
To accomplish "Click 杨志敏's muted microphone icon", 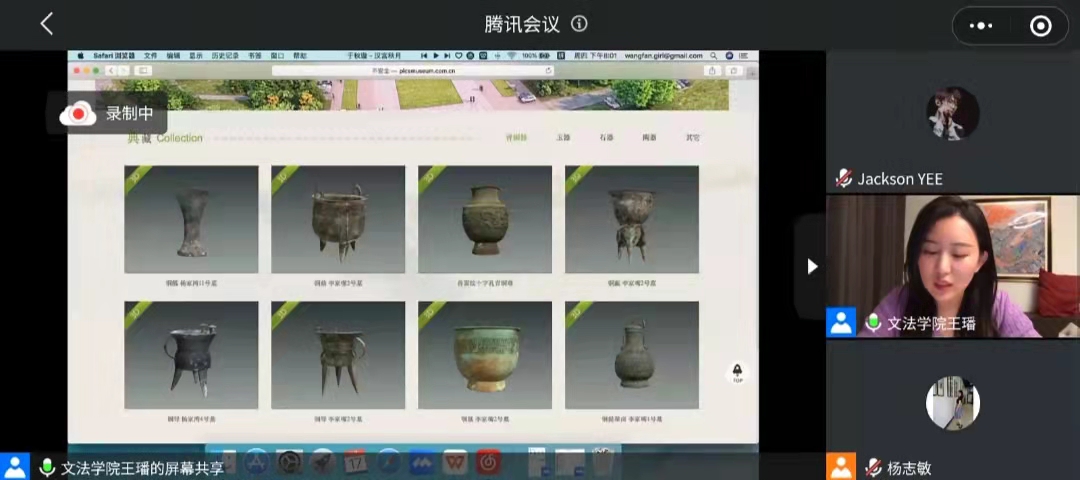I will [x=872, y=467].
